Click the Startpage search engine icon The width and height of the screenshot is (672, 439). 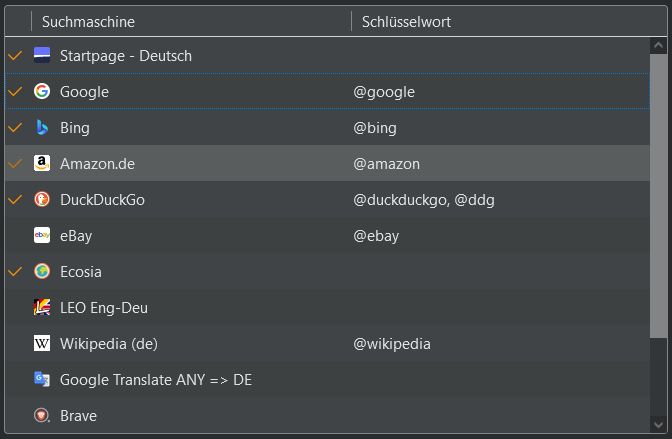tap(42, 55)
